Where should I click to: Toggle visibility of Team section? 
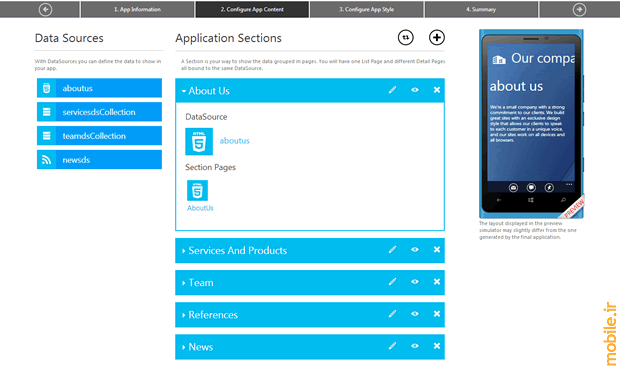[414, 282]
